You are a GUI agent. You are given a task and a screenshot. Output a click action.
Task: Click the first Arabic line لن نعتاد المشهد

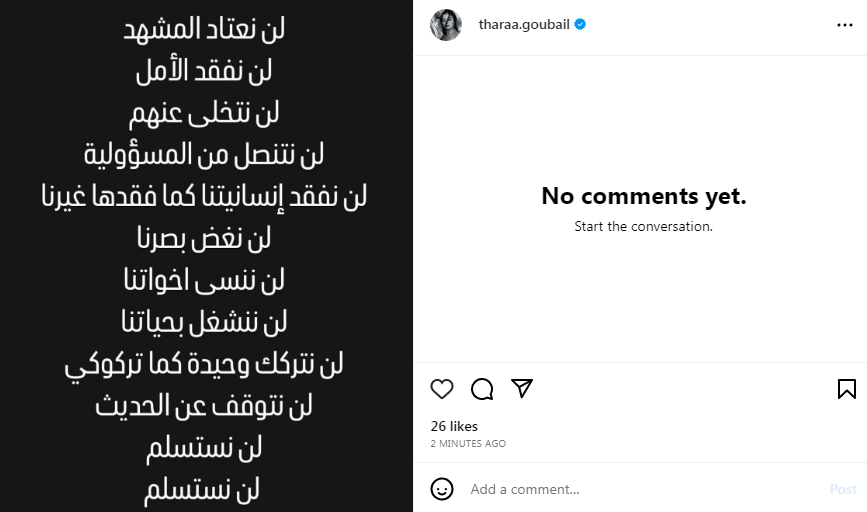(x=204, y=29)
